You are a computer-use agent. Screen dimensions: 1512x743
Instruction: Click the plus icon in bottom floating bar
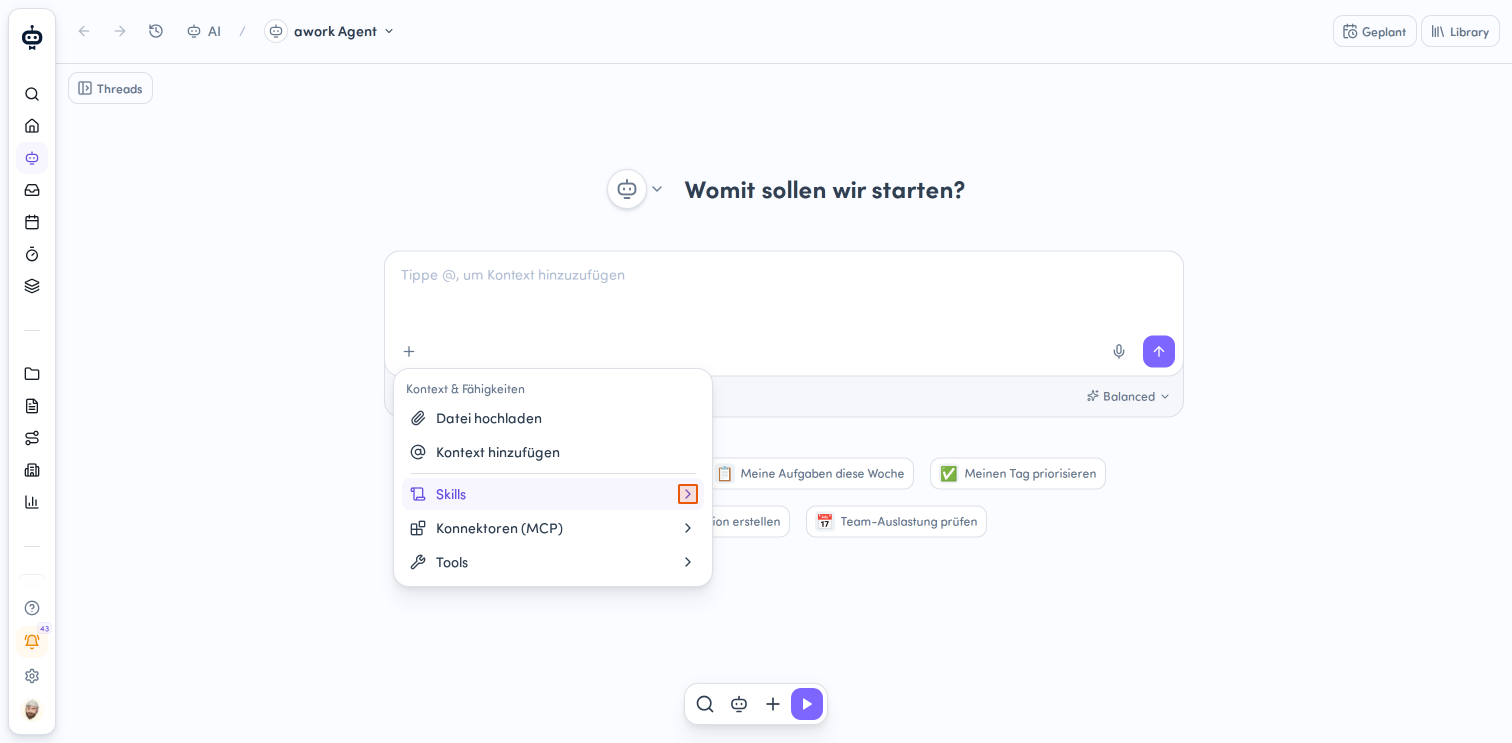pos(773,704)
